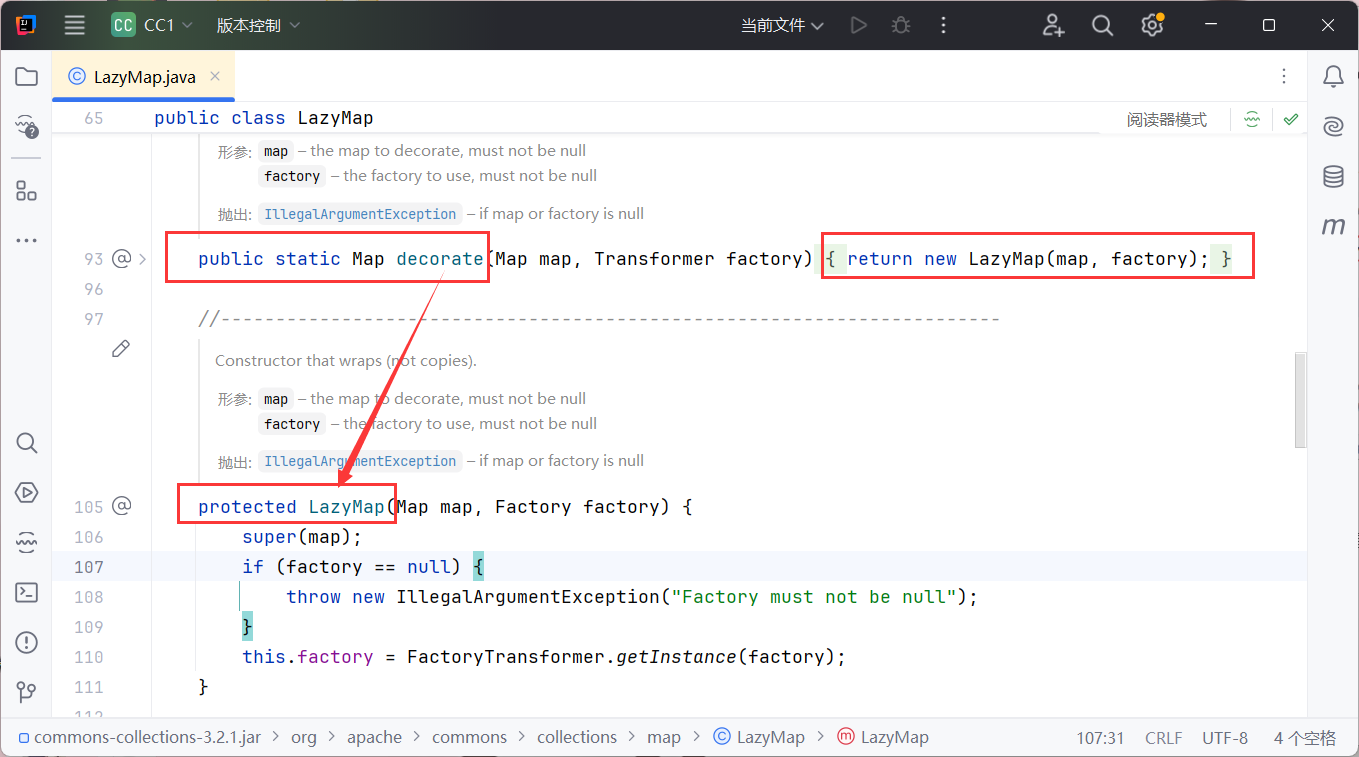Image resolution: width=1359 pixels, height=757 pixels.
Task: Open the Notifications bell panel
Action: coord(1333,77)
